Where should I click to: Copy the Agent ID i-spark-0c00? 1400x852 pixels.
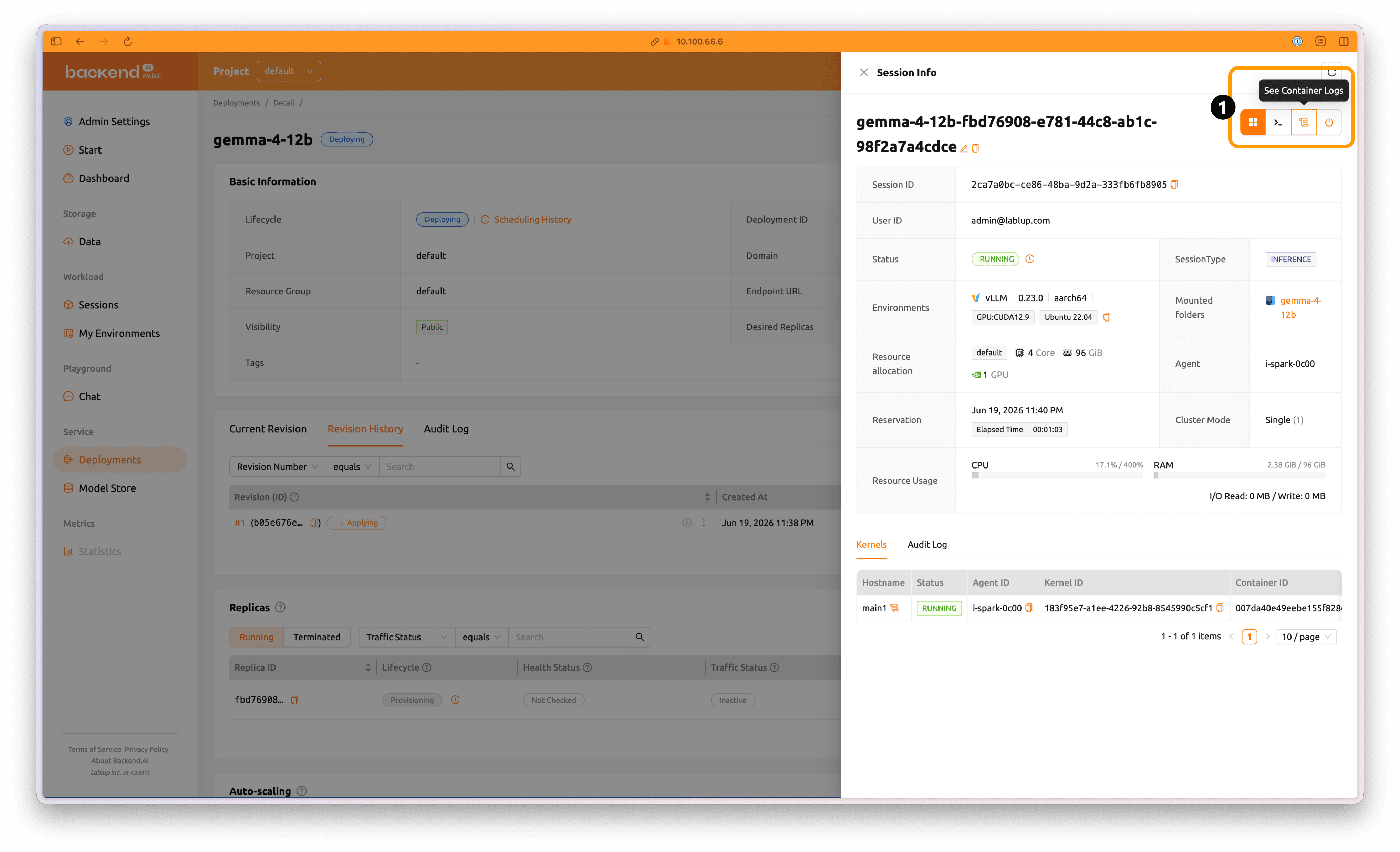1028,608
